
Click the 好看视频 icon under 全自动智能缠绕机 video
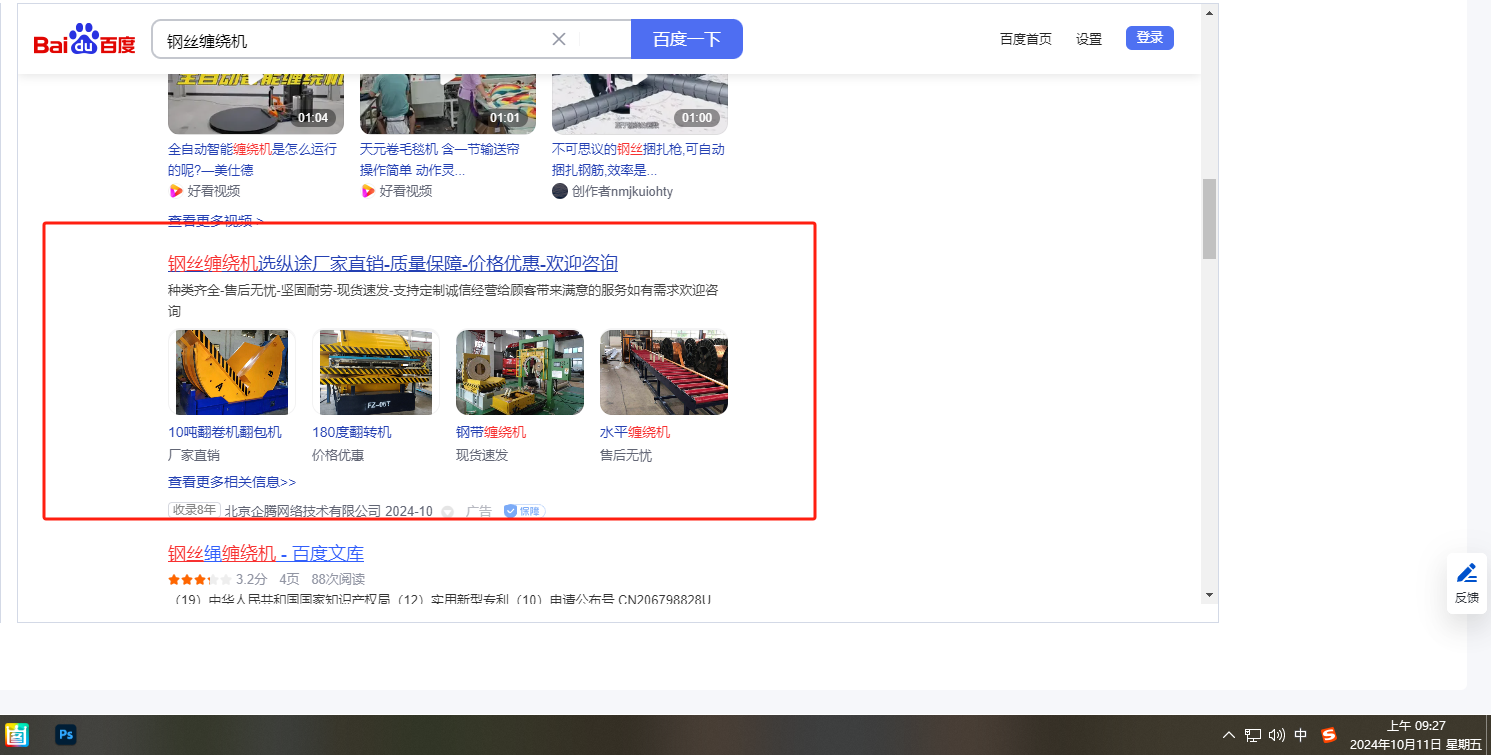click(x=176, y=191)
